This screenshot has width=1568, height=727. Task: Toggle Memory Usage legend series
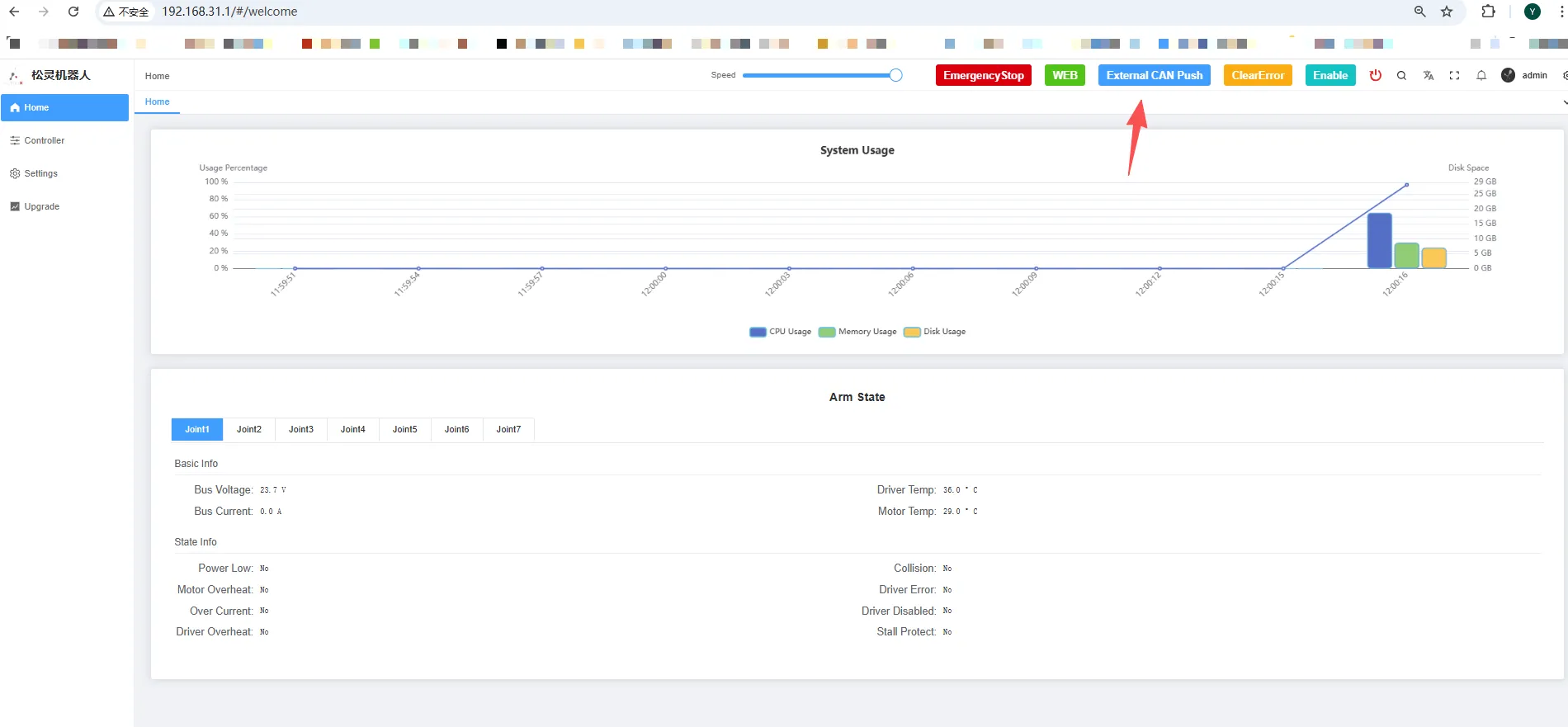click(857, 332)
